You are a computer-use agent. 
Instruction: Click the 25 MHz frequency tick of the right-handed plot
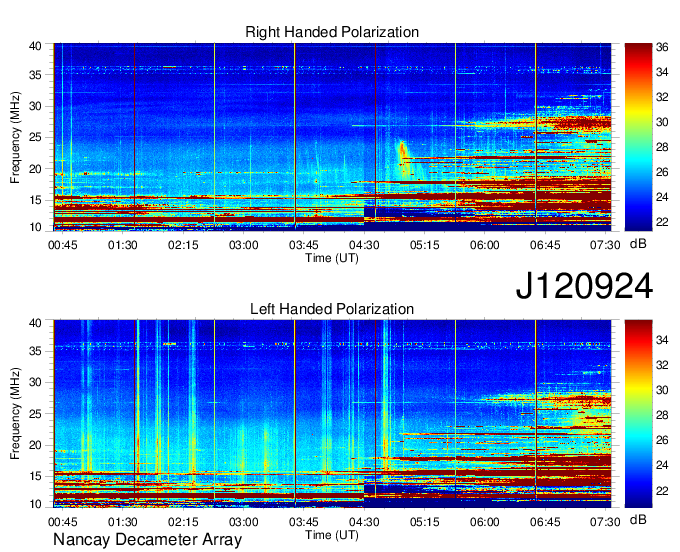[x=35, y=137]
